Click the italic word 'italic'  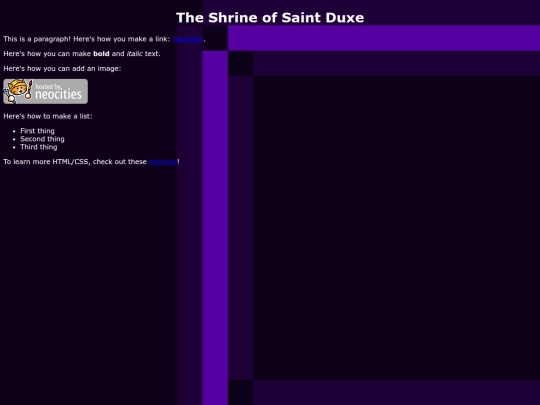click(134, 54)
